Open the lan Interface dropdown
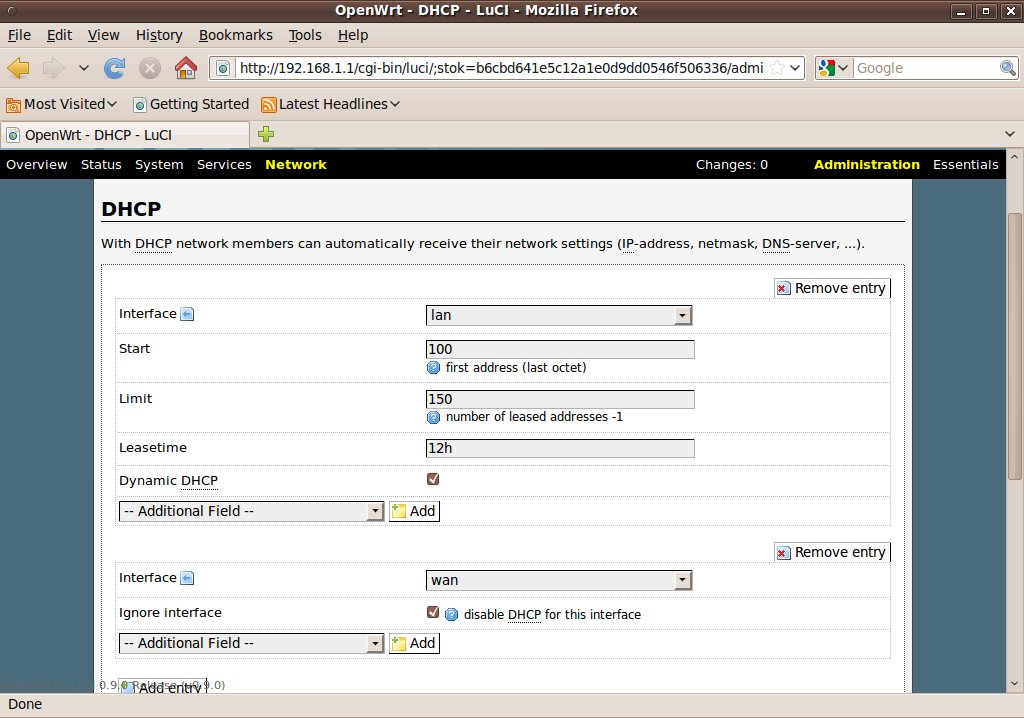 point(559,315)
